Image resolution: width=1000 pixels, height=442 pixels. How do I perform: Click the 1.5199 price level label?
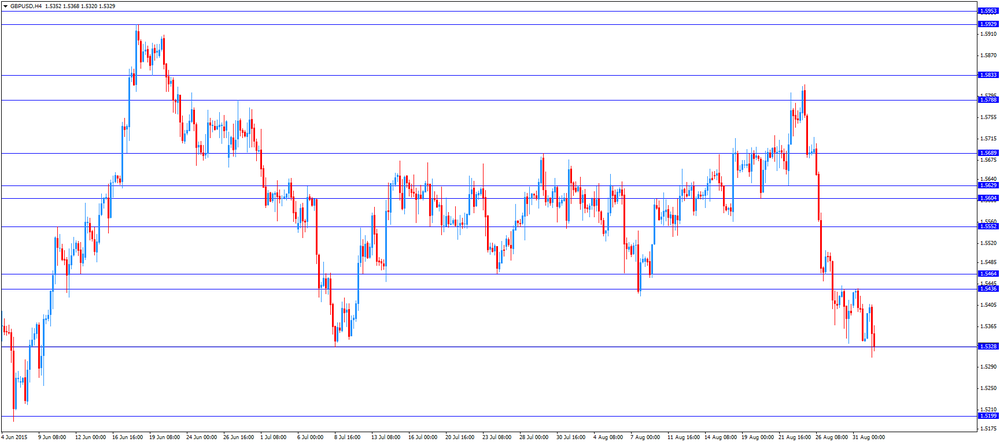point(987,416)
